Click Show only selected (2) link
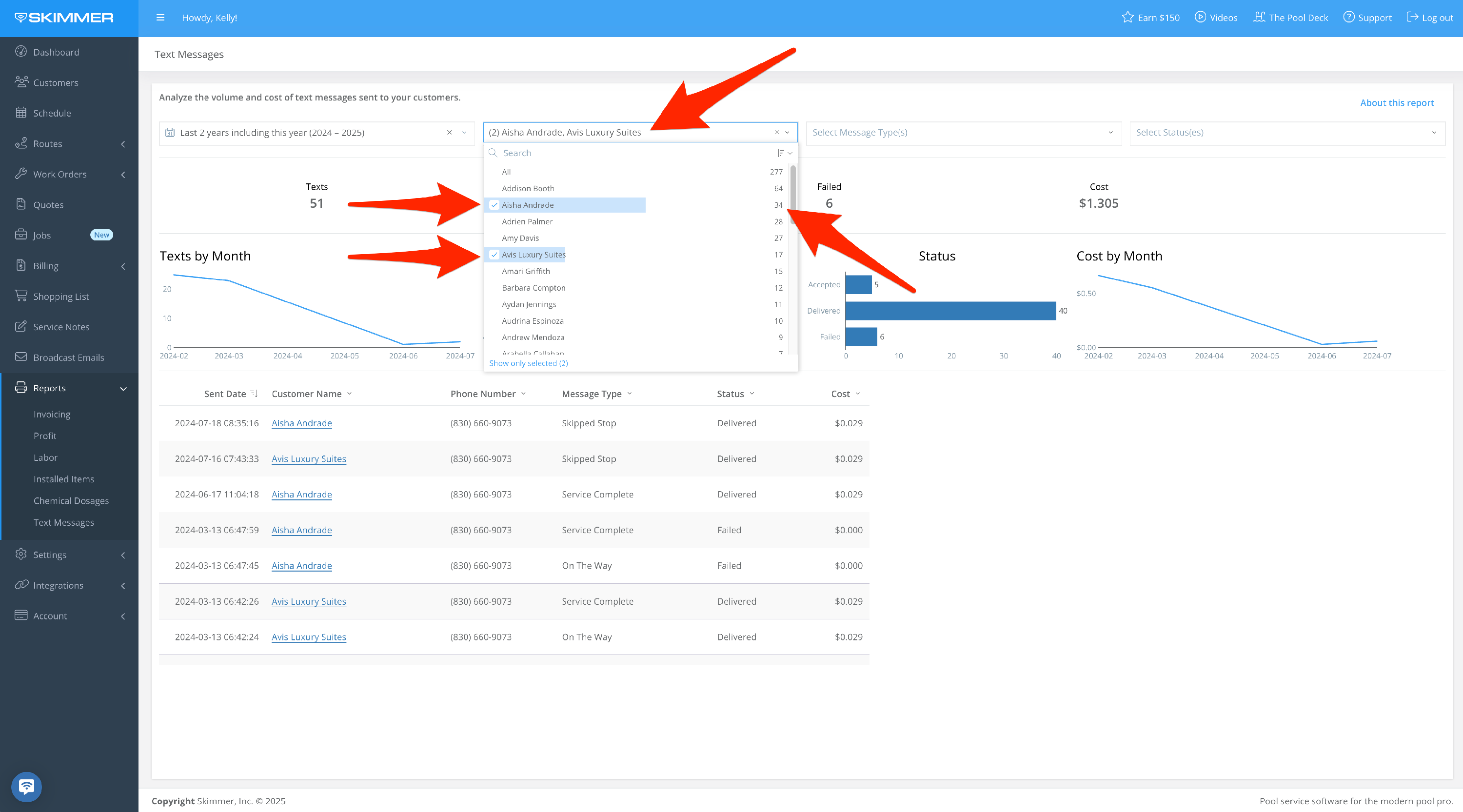1463x812 pixels. pyautogui.click(x=528, y=363)
